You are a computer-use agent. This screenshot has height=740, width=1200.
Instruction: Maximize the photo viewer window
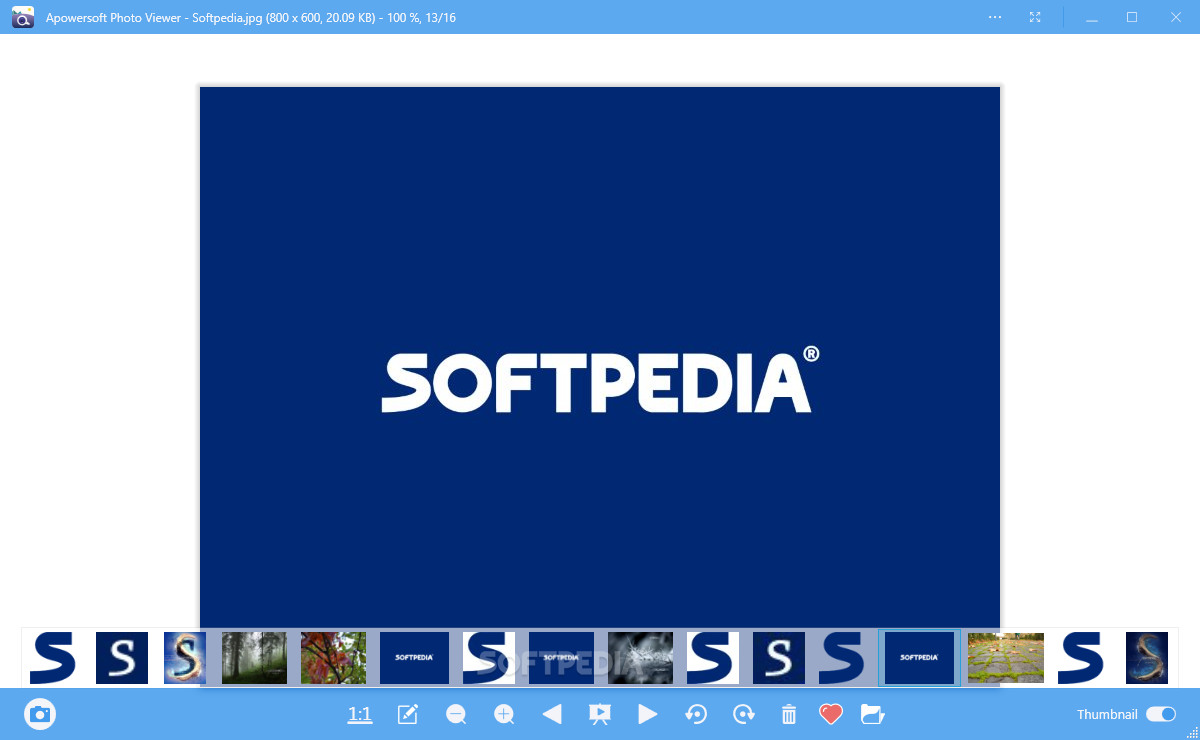coord(1132,17)
